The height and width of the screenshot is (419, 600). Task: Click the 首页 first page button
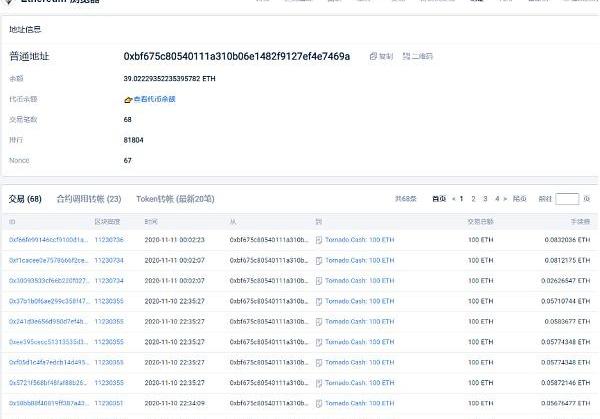tap(439, 199)
